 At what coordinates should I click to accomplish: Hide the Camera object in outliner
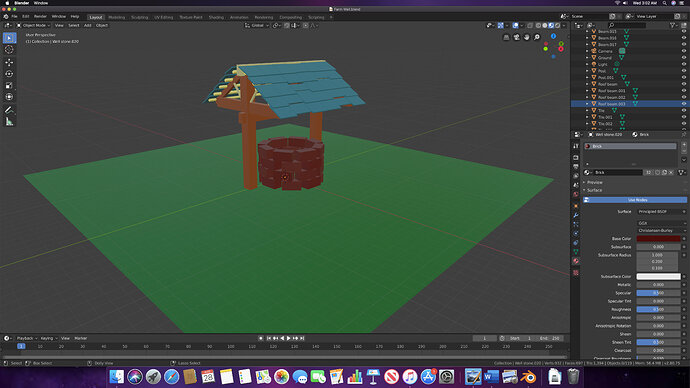point(684,51)
